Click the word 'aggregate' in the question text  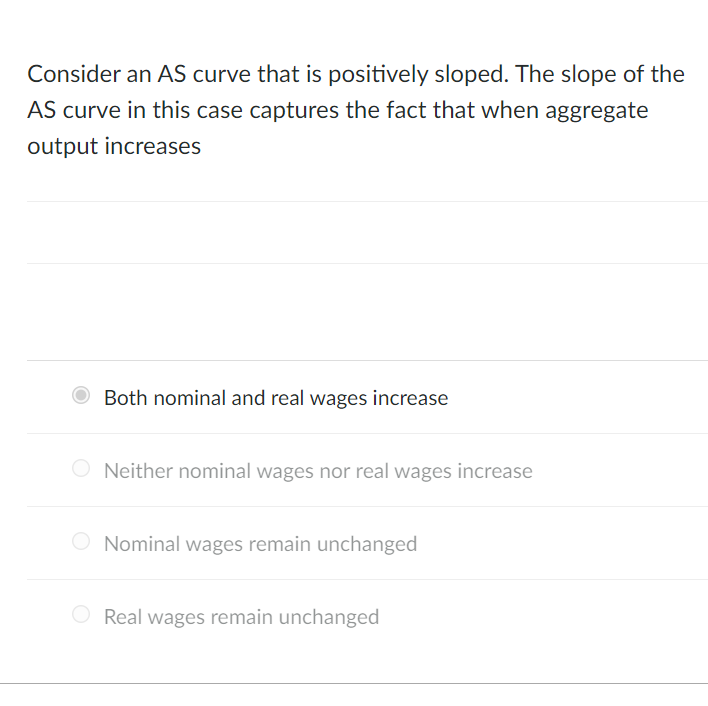(x=597, y=111)
